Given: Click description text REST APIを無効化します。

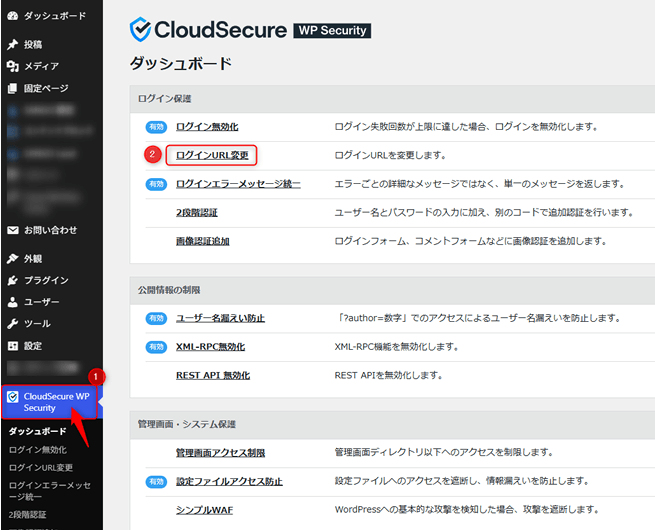Looking at the screenshot, I should [x=388, y=375].
